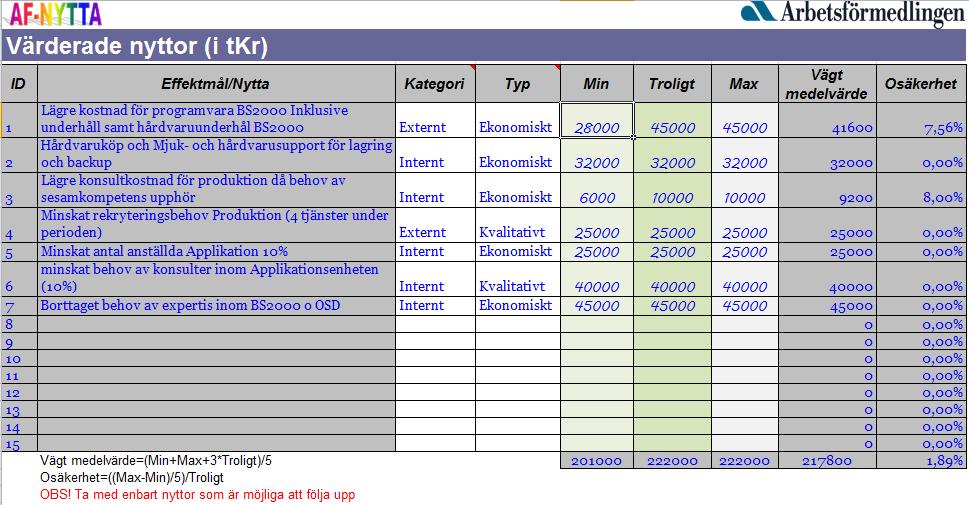Click the empty Effektmål cell in row 8
Image resolution: width=969 pixels, height=505 pixels.
[216, 324]
